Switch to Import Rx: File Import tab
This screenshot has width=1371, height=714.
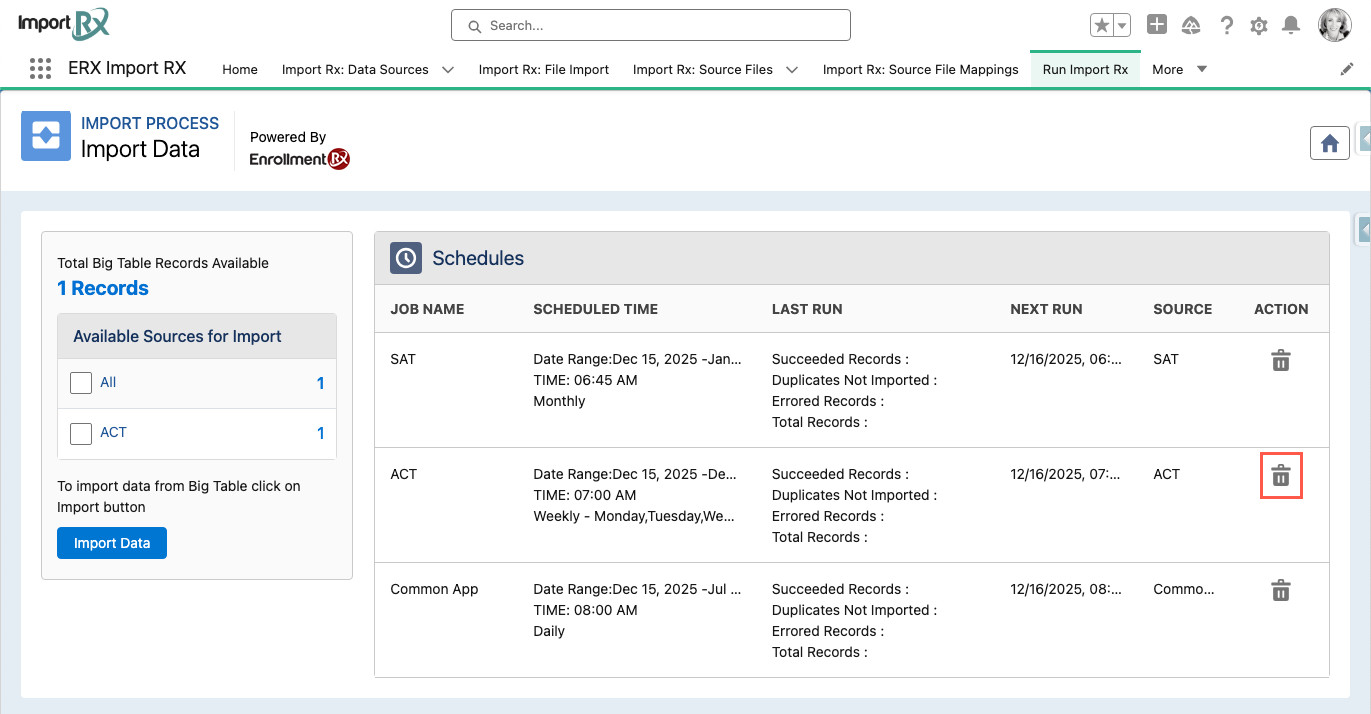543,70
